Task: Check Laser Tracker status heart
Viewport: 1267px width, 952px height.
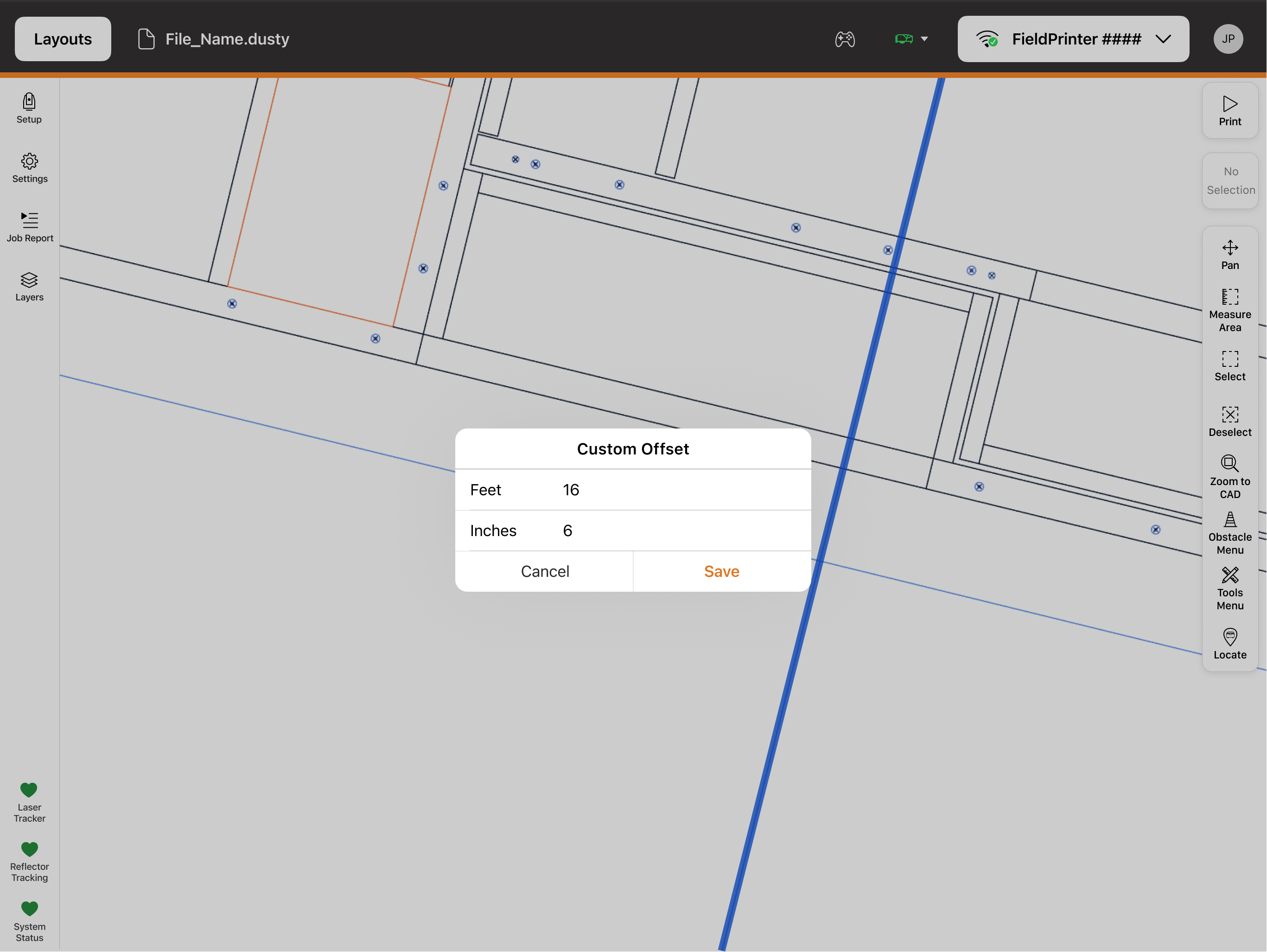Action: pyautogui.click(x=29, y=802)
